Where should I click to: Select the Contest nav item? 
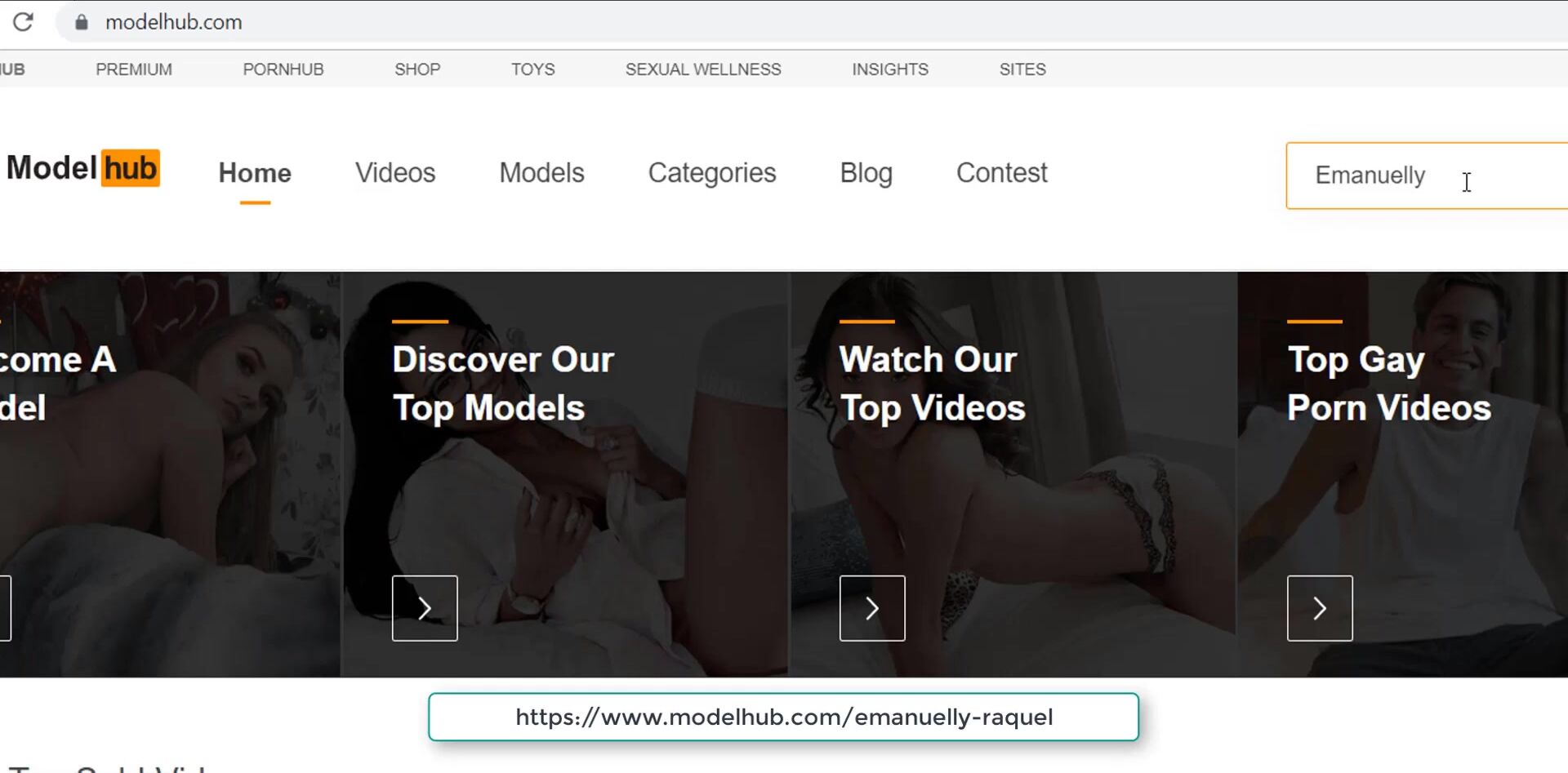click(1001, 173)
